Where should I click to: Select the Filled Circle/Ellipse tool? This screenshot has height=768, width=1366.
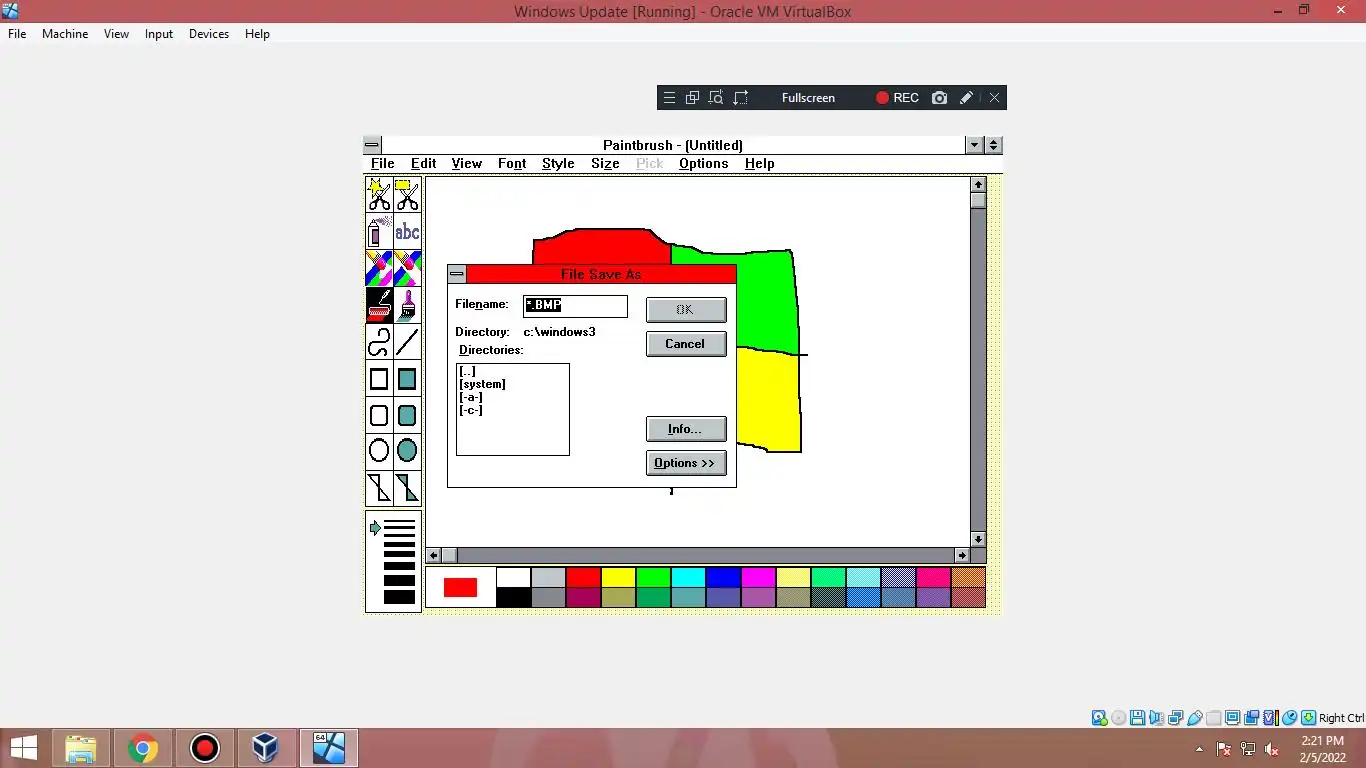(407, 451)
